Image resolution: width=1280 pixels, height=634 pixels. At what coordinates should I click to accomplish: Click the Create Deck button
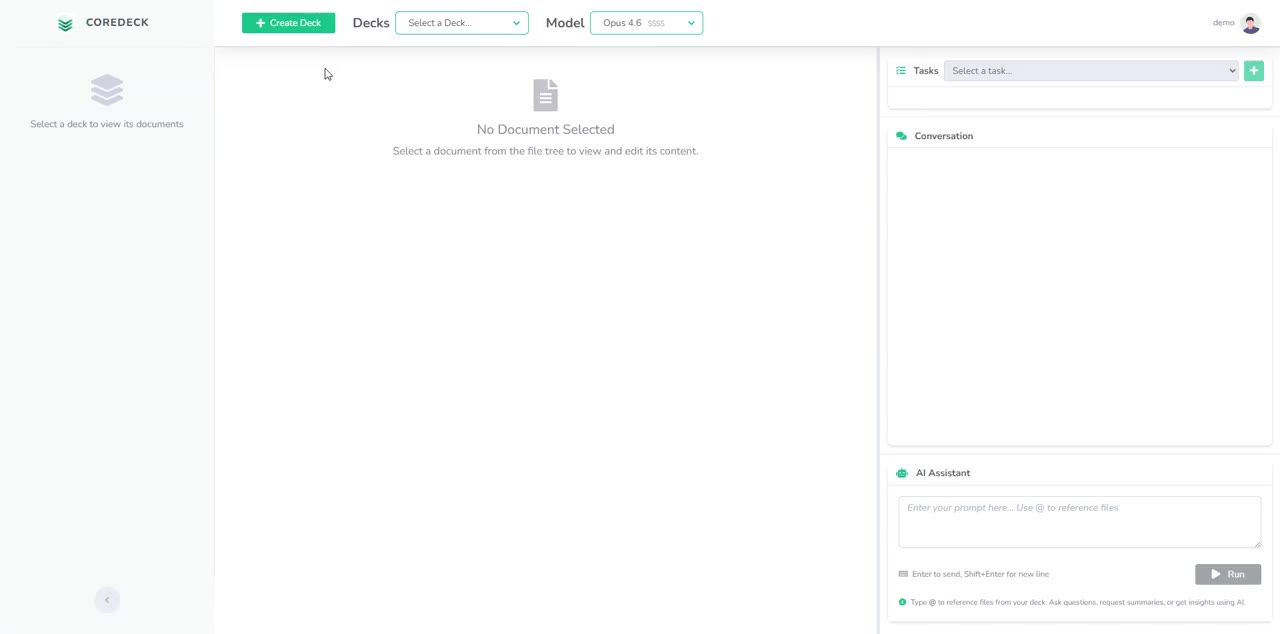click(x=288, y=23)
